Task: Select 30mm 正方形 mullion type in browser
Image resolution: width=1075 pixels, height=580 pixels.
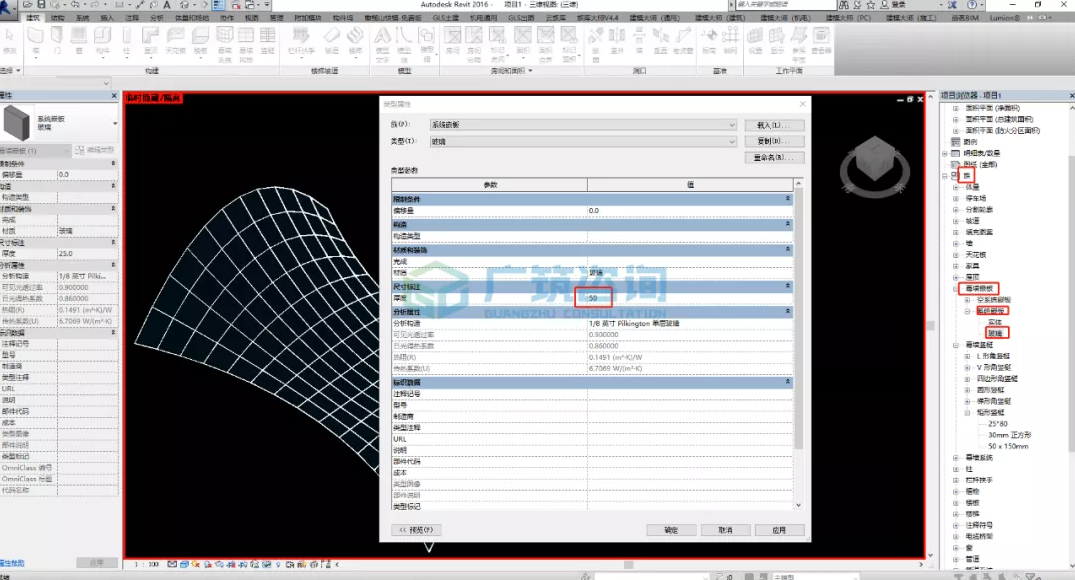Action: 1009,435
